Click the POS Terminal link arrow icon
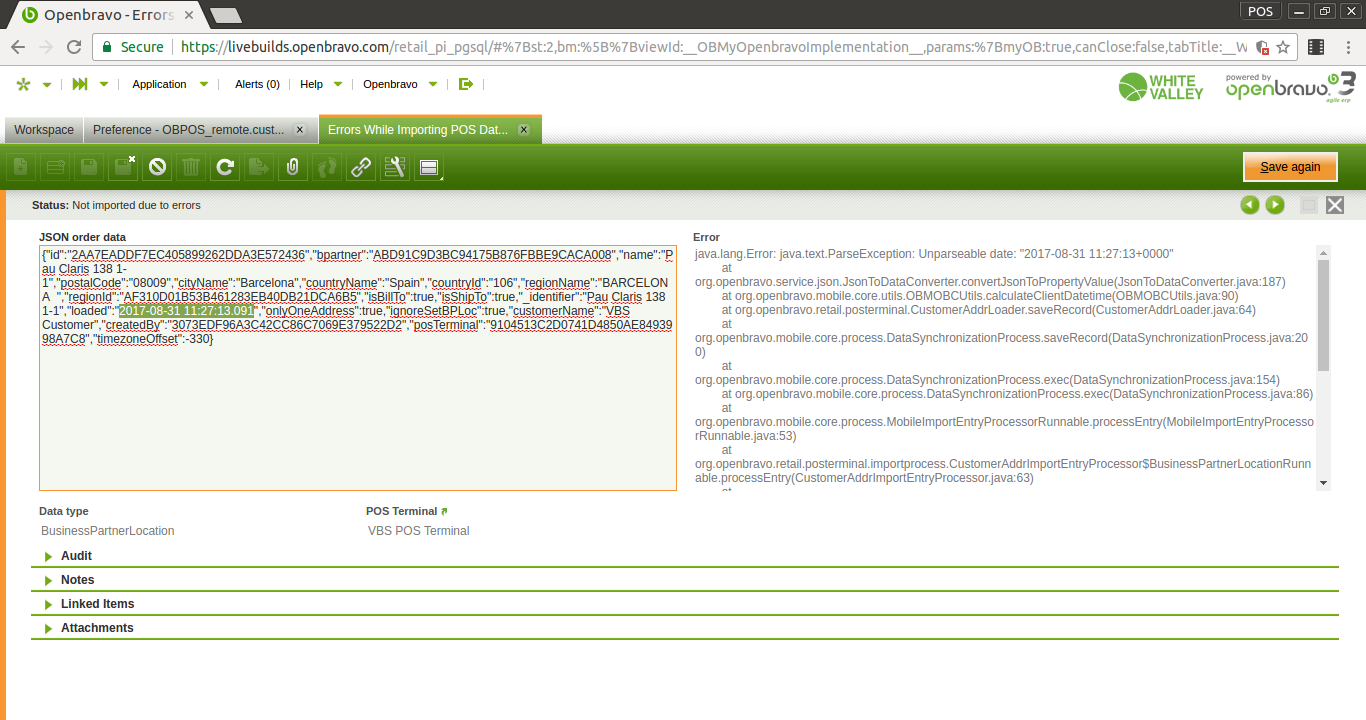The image size is (1366, 720). click(x=444, y=511)
